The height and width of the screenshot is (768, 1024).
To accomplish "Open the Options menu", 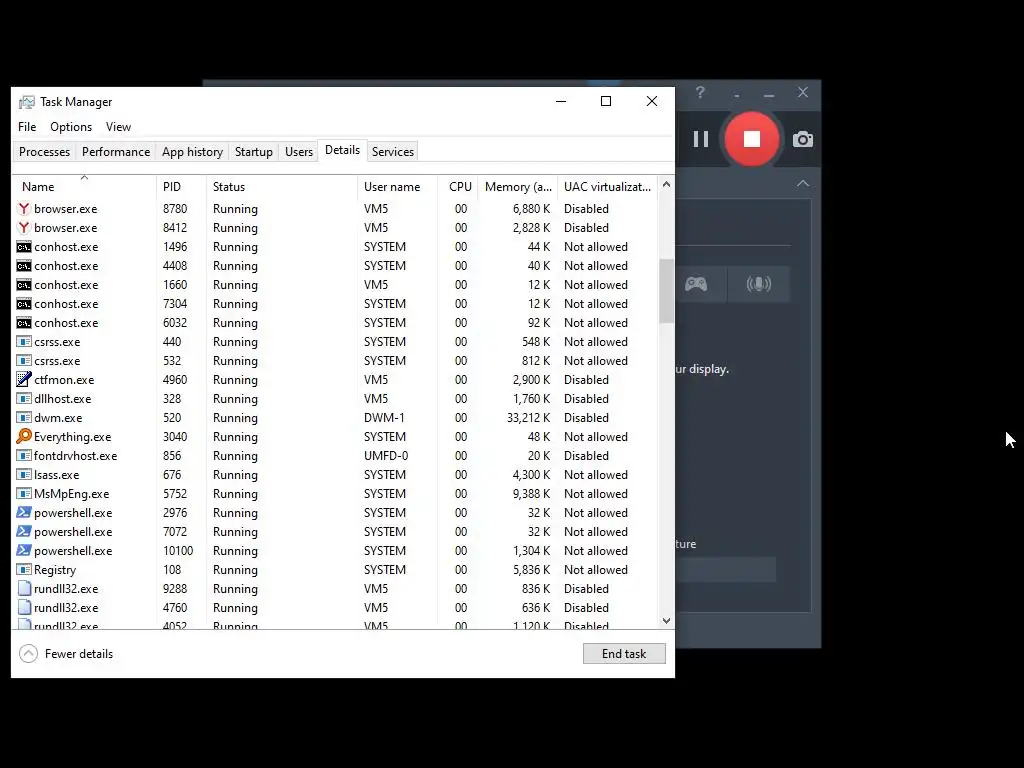I will (x=71, y=127).
